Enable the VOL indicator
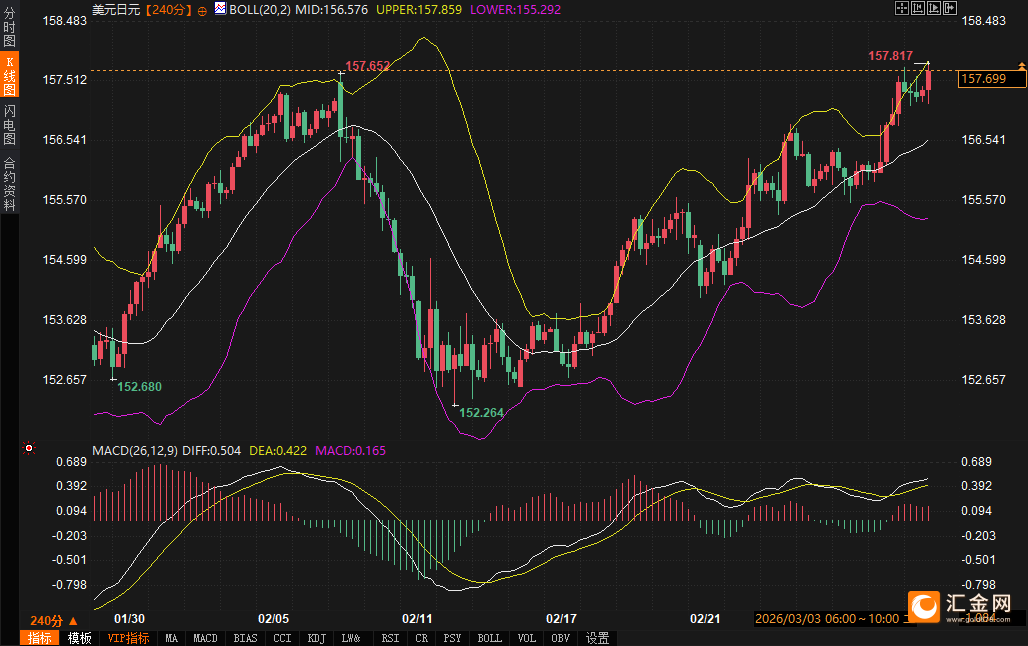Screen dimensions: 1028x646 click(x=527, y=638)
